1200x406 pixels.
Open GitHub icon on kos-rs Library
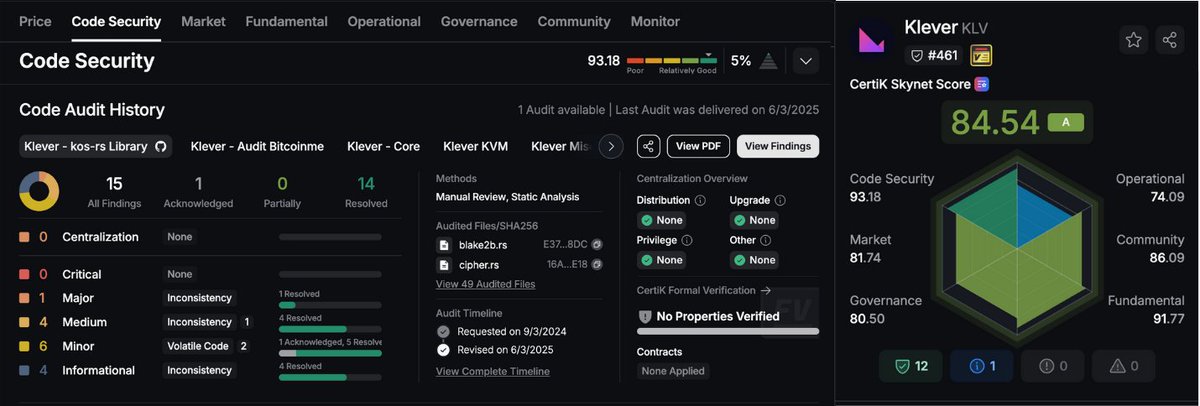(x=160, y=147)
